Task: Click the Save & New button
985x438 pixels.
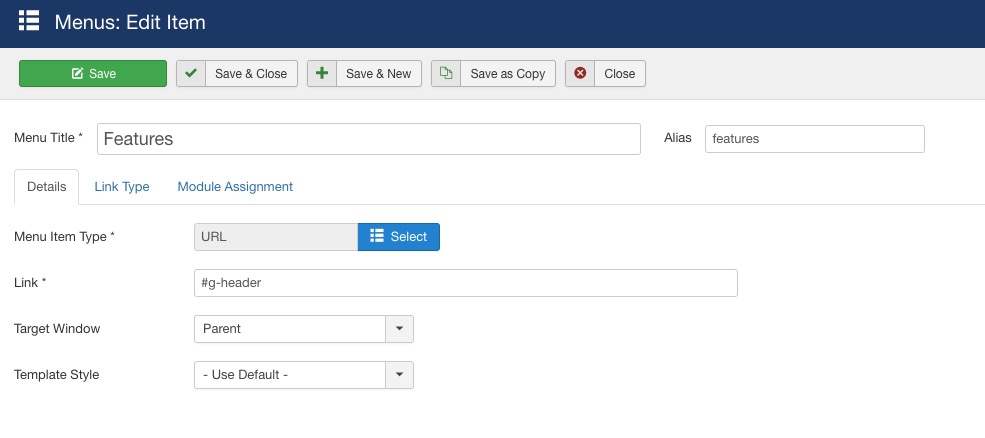Action: [x=364, y=74]
